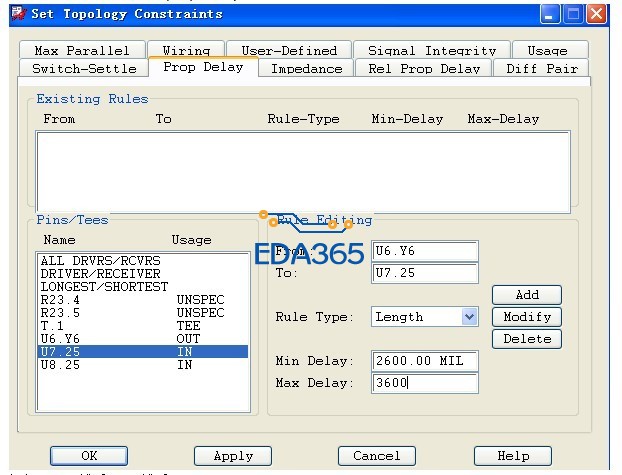
Task: Switch to Rel Prop Delay tab
Action: click(x=424, y=68)
